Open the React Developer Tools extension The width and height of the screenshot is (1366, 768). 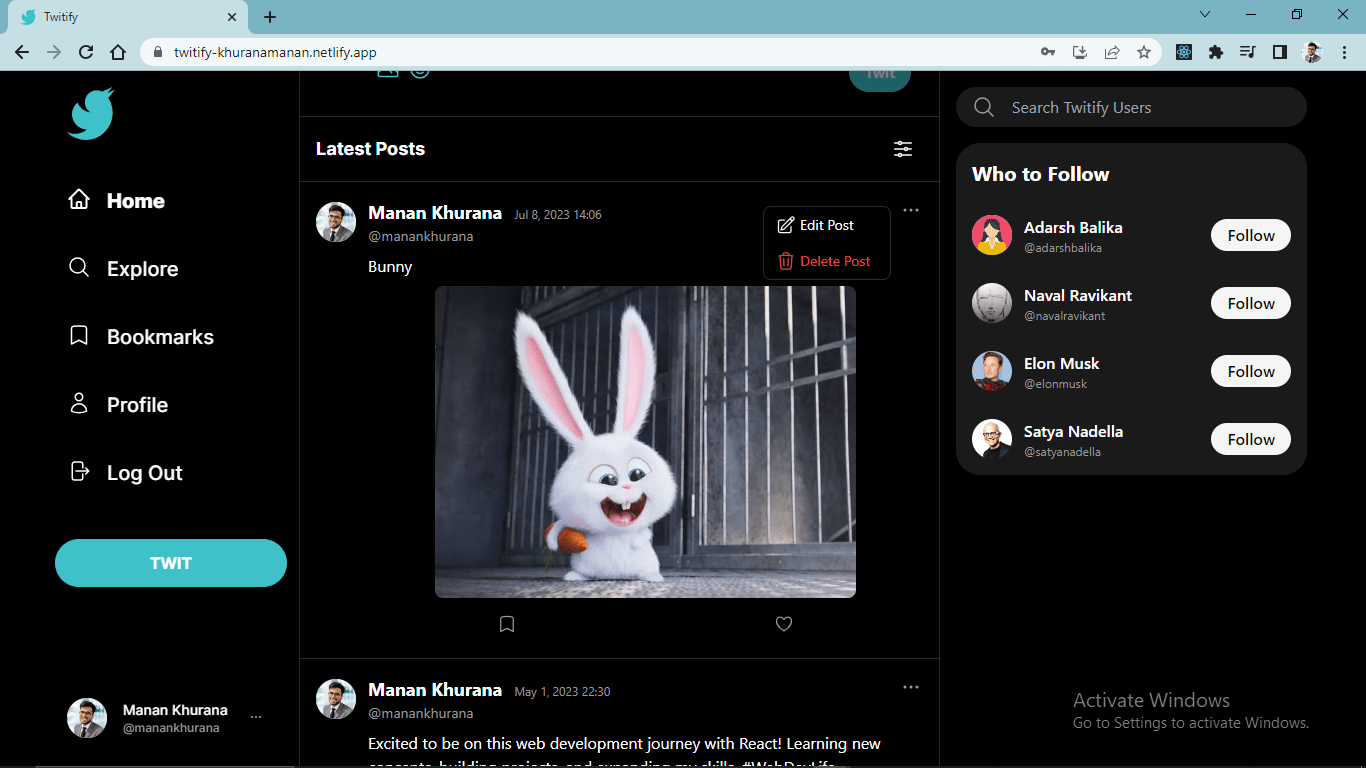(x=1184, y=52)
